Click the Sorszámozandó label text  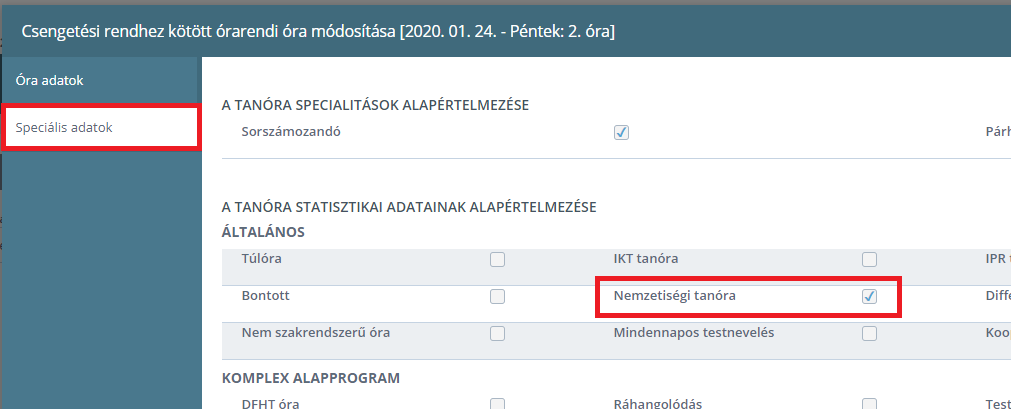291,132
